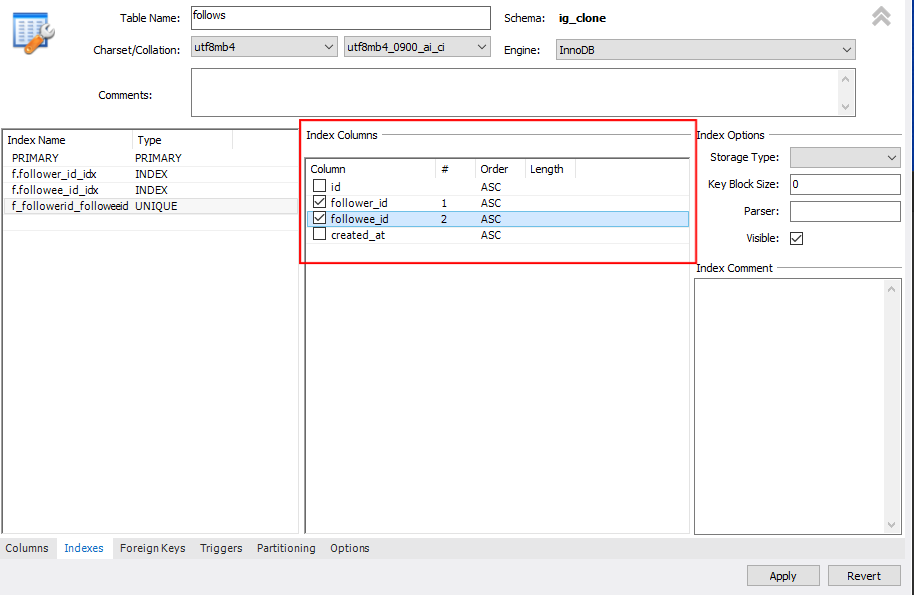The width and height of the screenshot is (914, 595).
Task: Click the Table Name input field
Action: [340, 18]
